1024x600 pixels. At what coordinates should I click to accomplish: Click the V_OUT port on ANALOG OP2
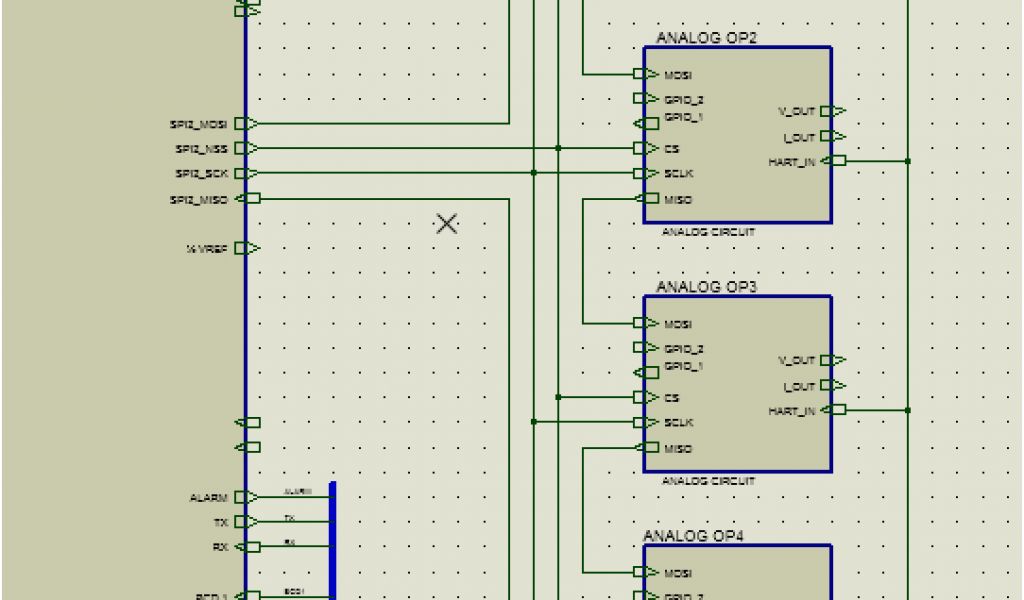(x=838, y=111)
